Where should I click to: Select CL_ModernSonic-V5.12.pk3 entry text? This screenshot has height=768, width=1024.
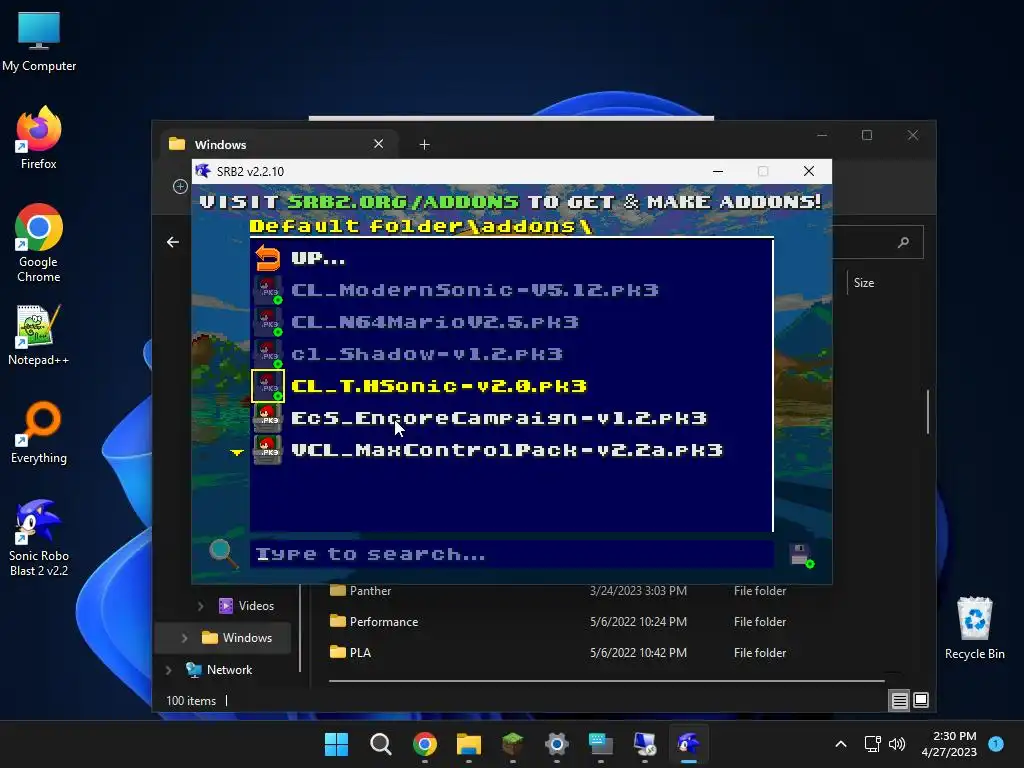475,290
